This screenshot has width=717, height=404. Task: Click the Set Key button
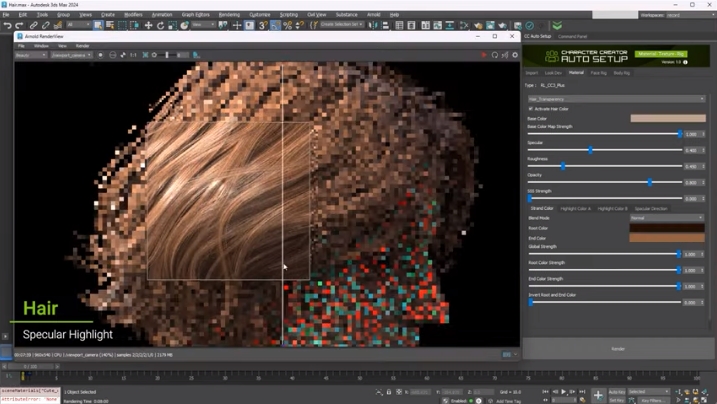point(617,400)
